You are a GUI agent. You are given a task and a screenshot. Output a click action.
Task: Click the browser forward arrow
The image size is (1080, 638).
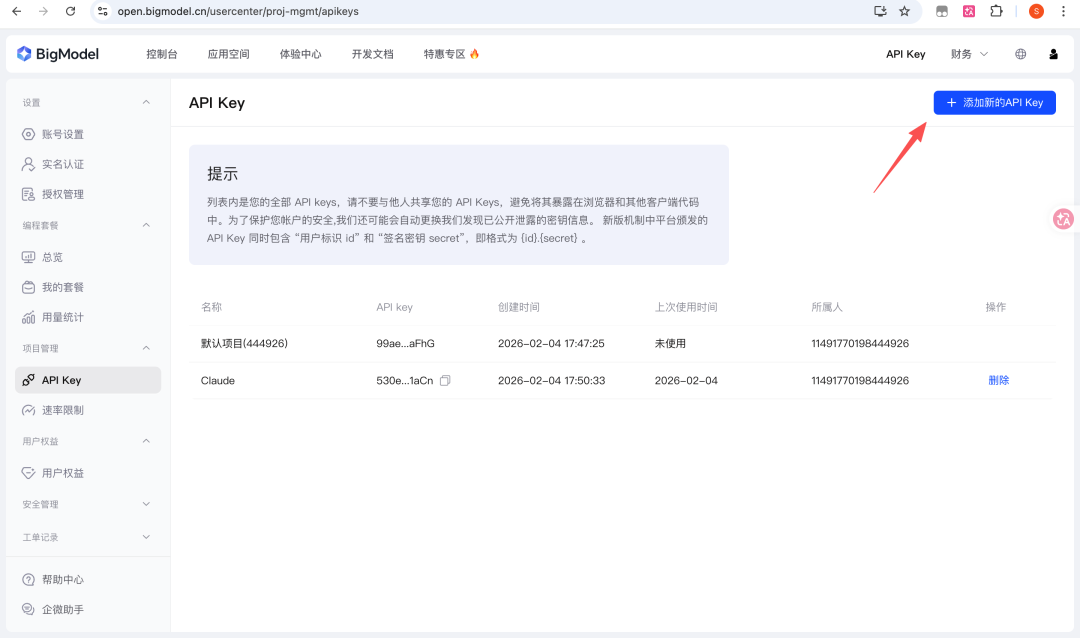pos(43,11)
